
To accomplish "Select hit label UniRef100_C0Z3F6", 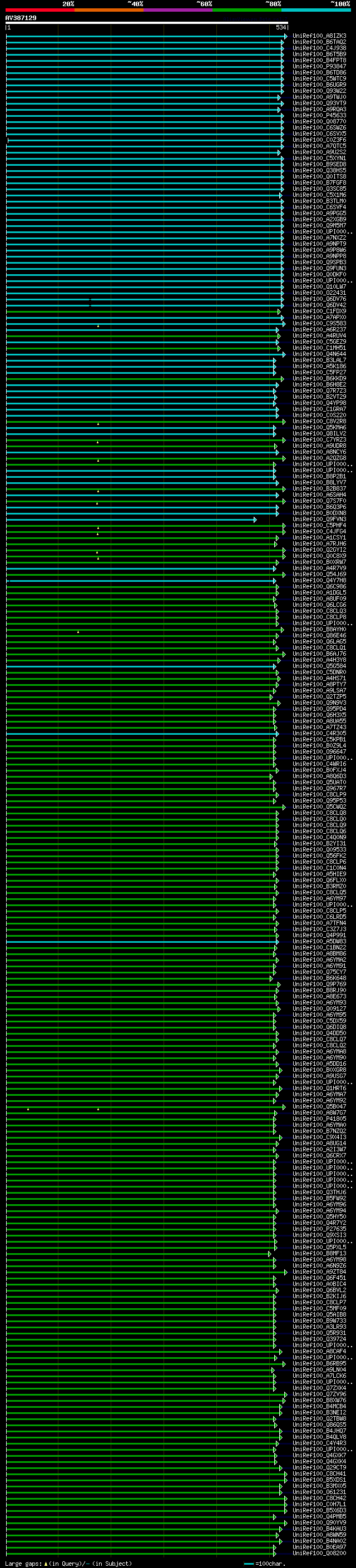I will click(319, 140).
